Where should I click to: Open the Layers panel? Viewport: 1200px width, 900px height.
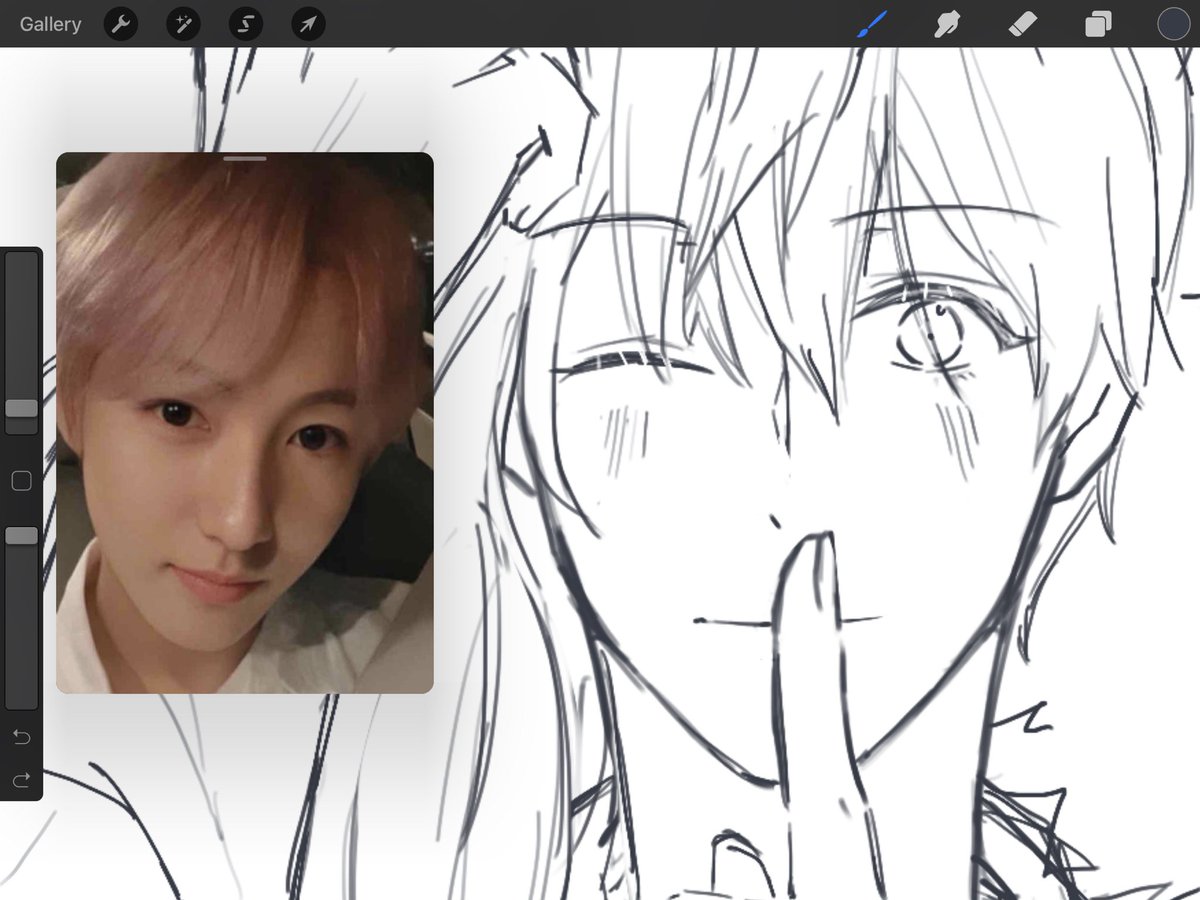pyautogui.click(x=1098, y=24)
